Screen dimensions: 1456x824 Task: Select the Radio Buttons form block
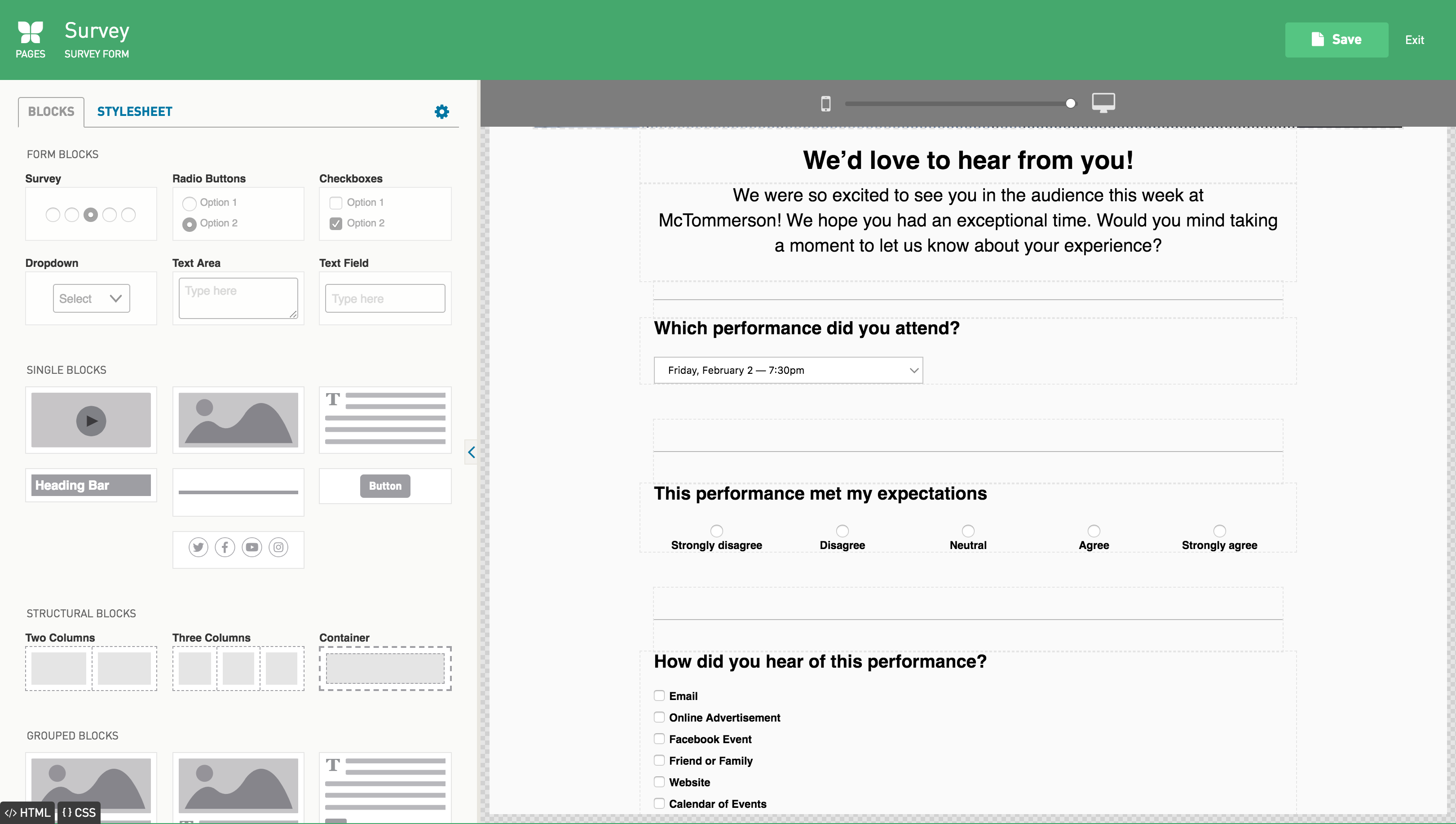point(238,214)
